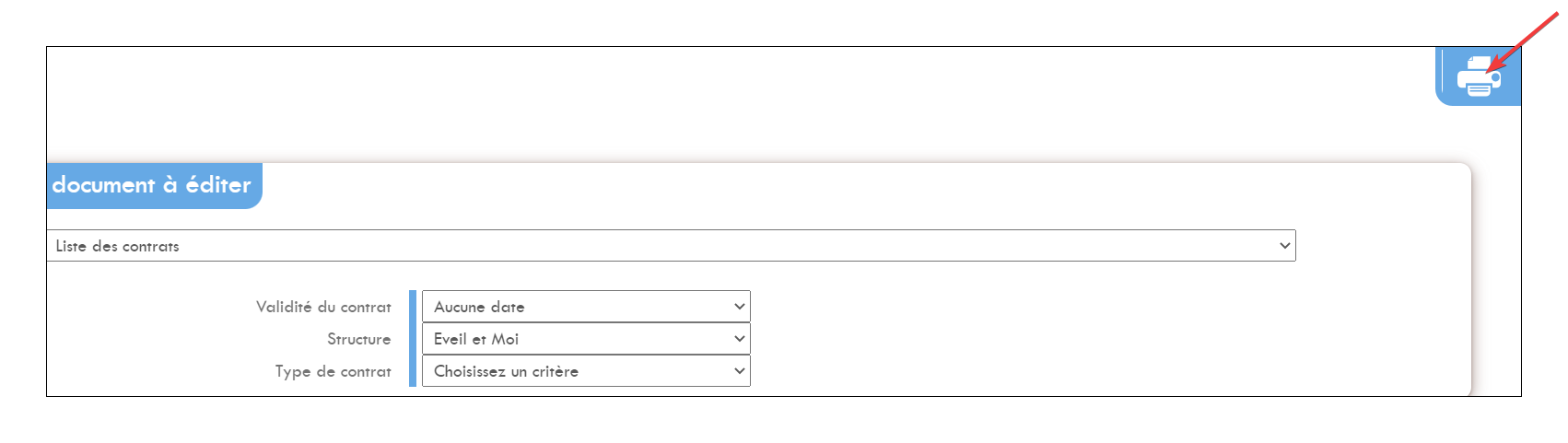Click the 'Liste des contrats' selected text
Screen dimensions: 1568x443
(117, 246)
